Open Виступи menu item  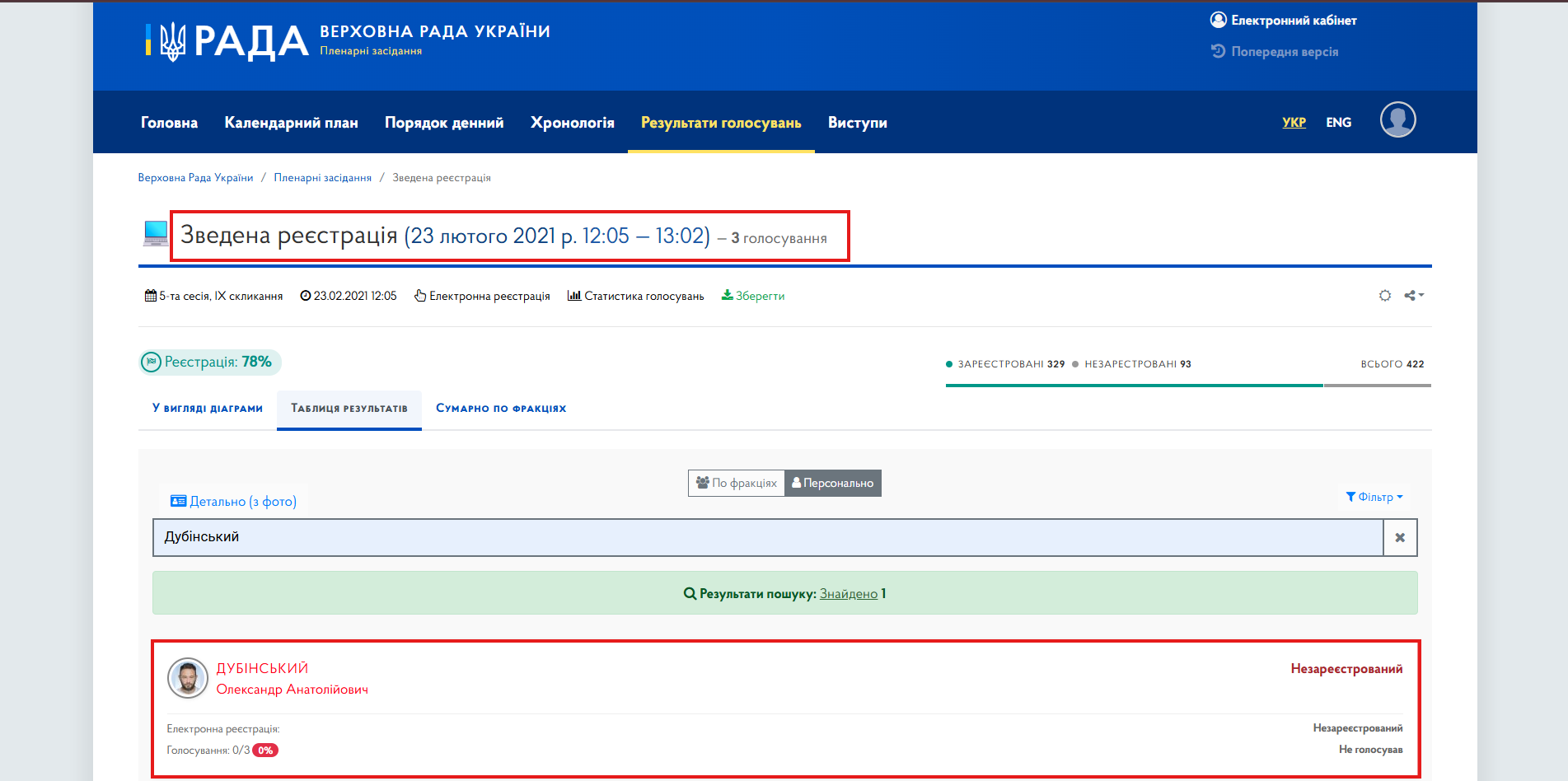857,122
